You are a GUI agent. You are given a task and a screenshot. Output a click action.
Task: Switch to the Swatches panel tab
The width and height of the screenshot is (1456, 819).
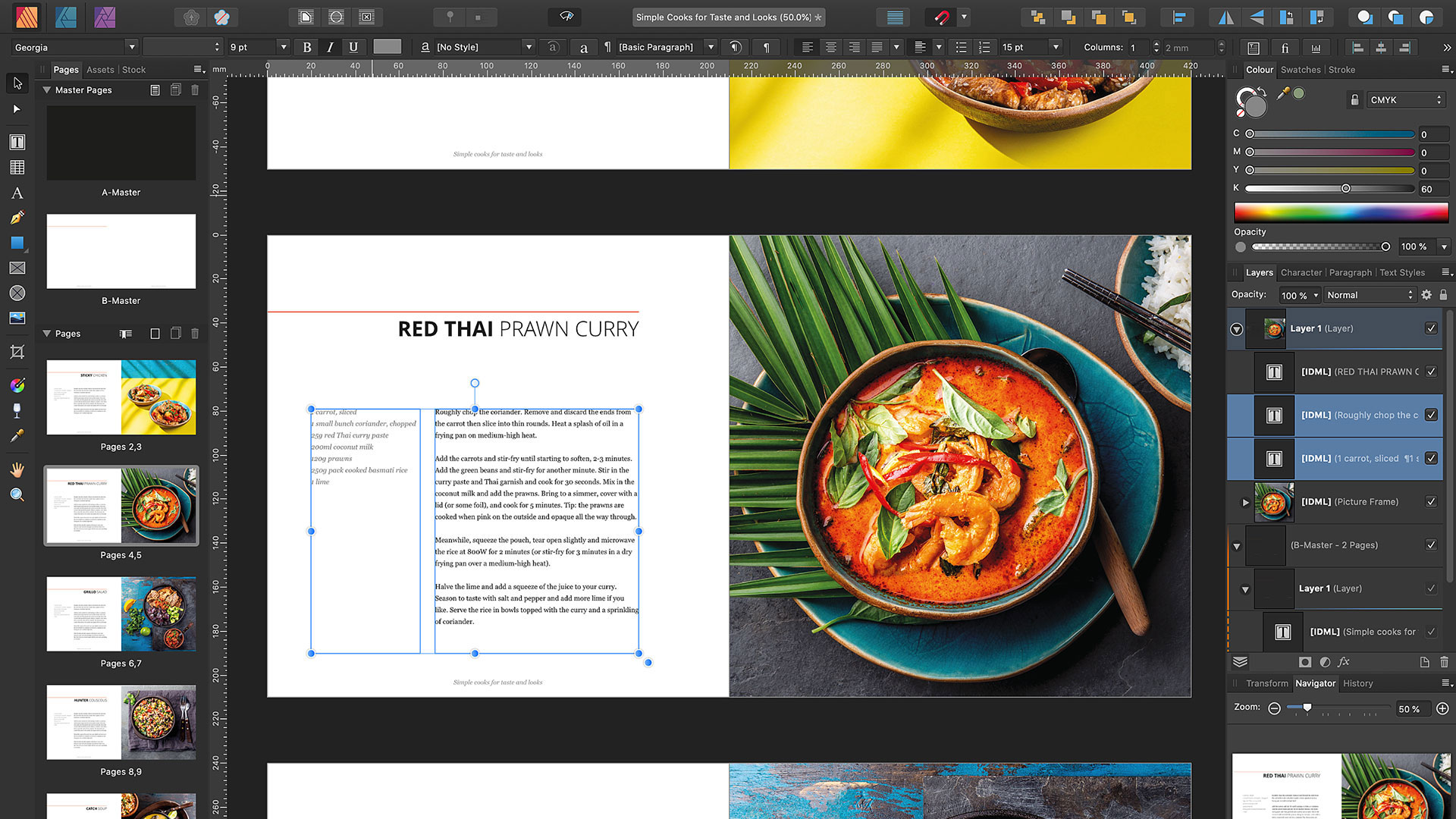1300,69
